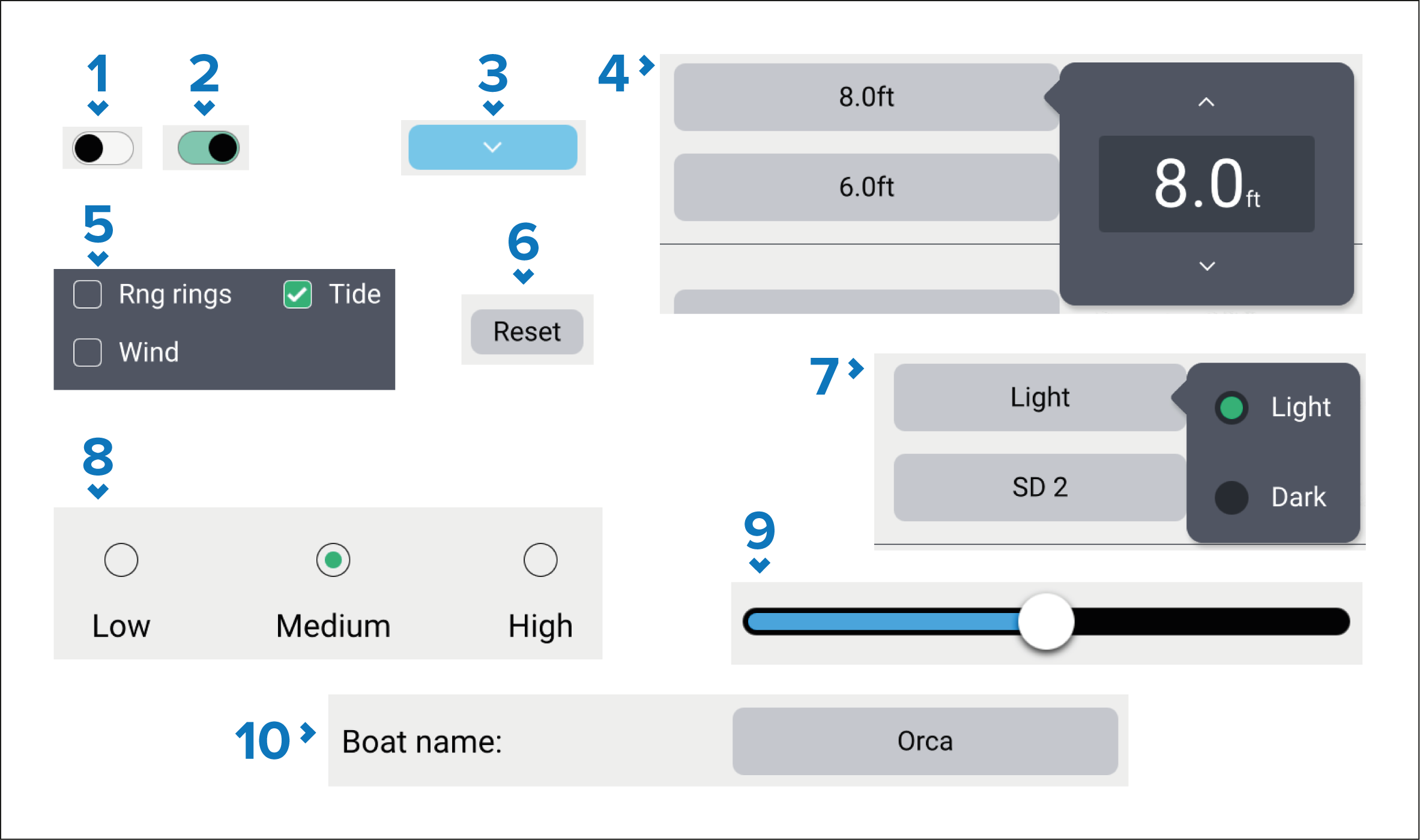Open the 8.0ft setting field

[x=866, y=97]
